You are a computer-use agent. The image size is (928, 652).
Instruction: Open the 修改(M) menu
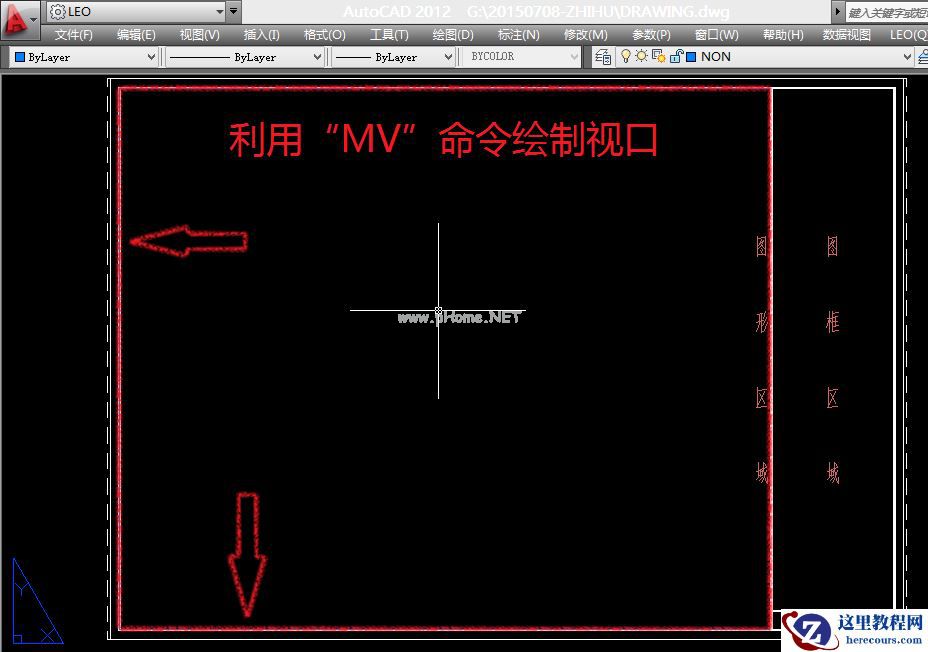585,35
